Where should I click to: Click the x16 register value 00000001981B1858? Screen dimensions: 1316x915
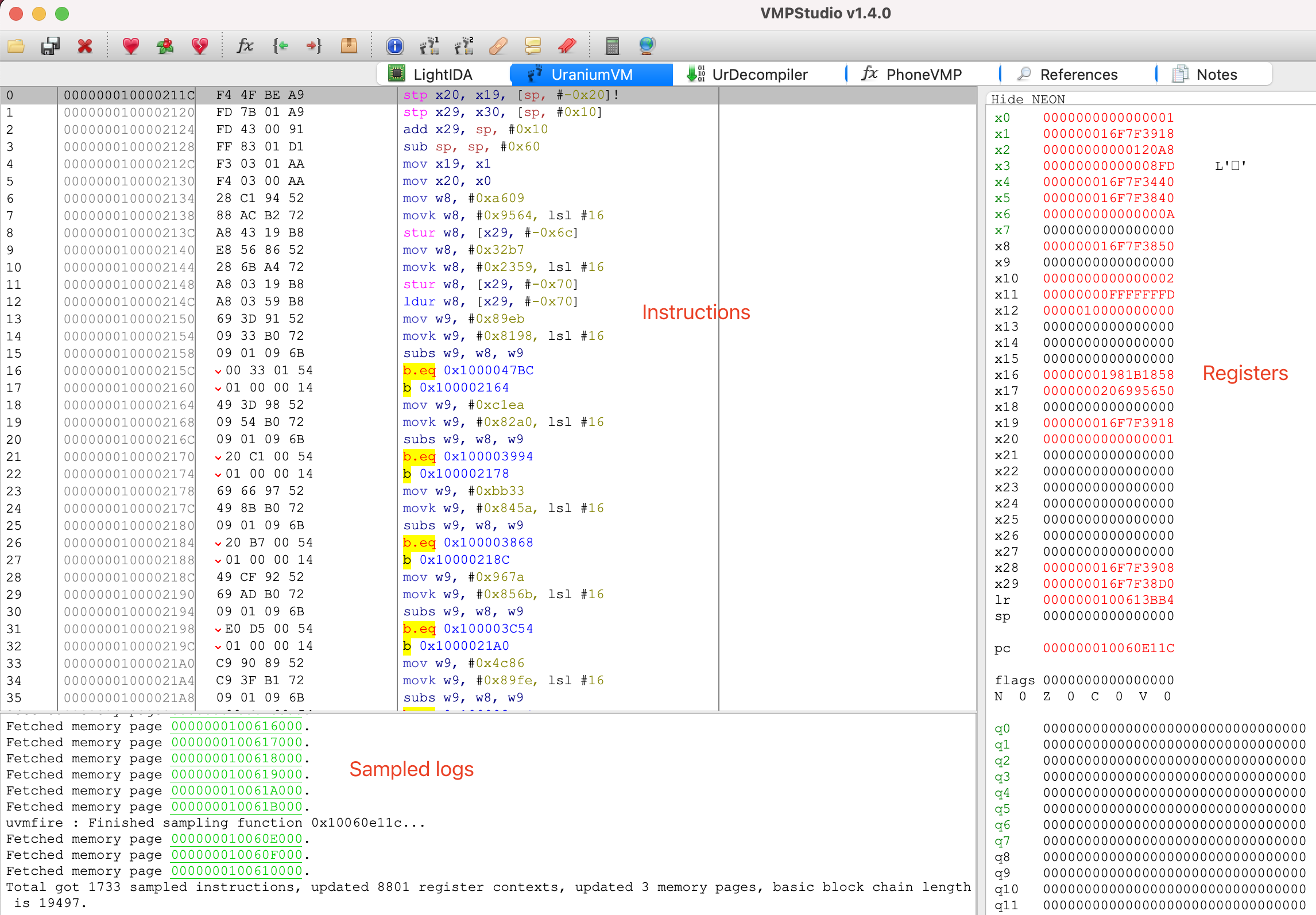(1109, 375)
